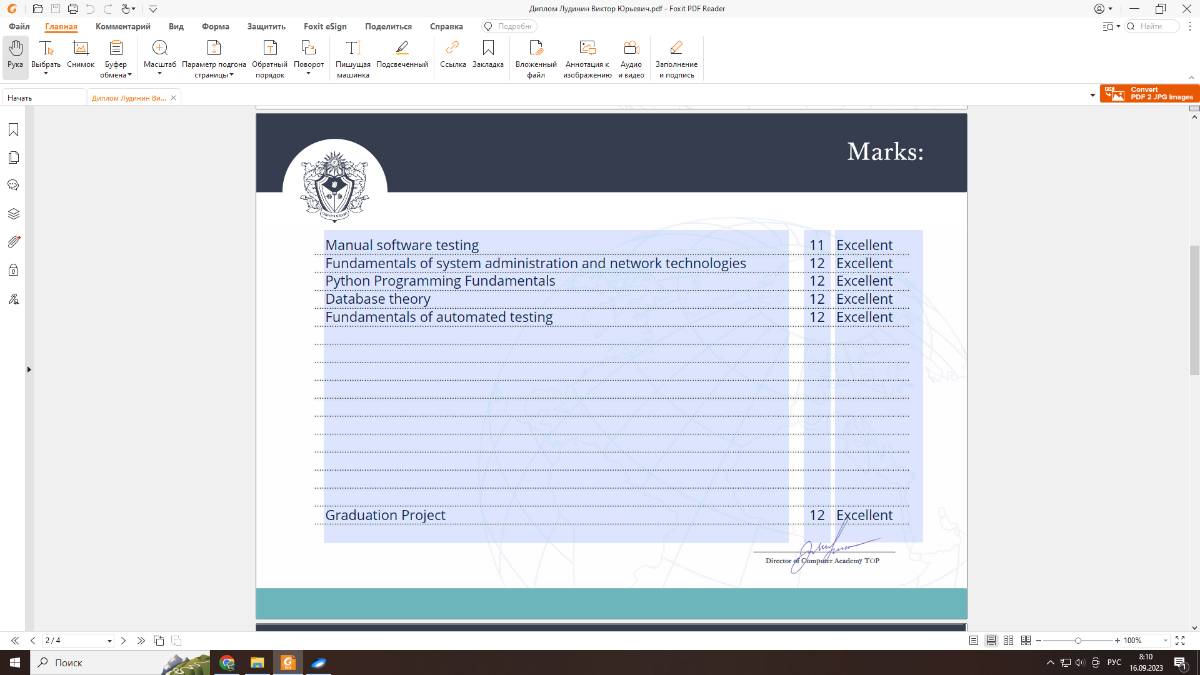Open the layers panel in left sidebar
Image resolution: width=1200 pixels, height=675 pixels.
14,214
